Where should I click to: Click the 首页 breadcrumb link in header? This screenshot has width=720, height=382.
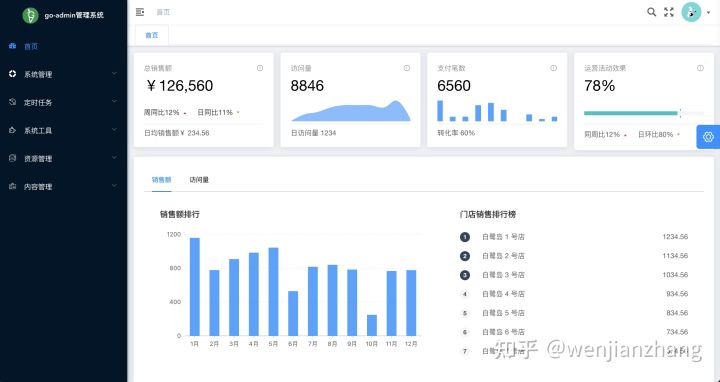pyautogui.click(x=163, y=12)
